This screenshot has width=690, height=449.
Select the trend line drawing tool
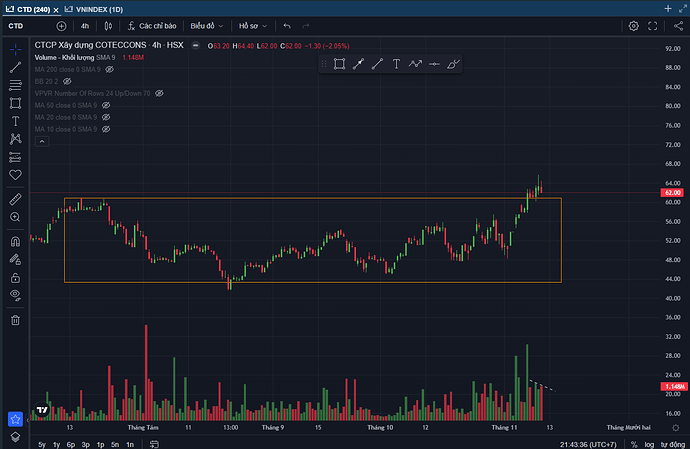click(x=15, y=67)
